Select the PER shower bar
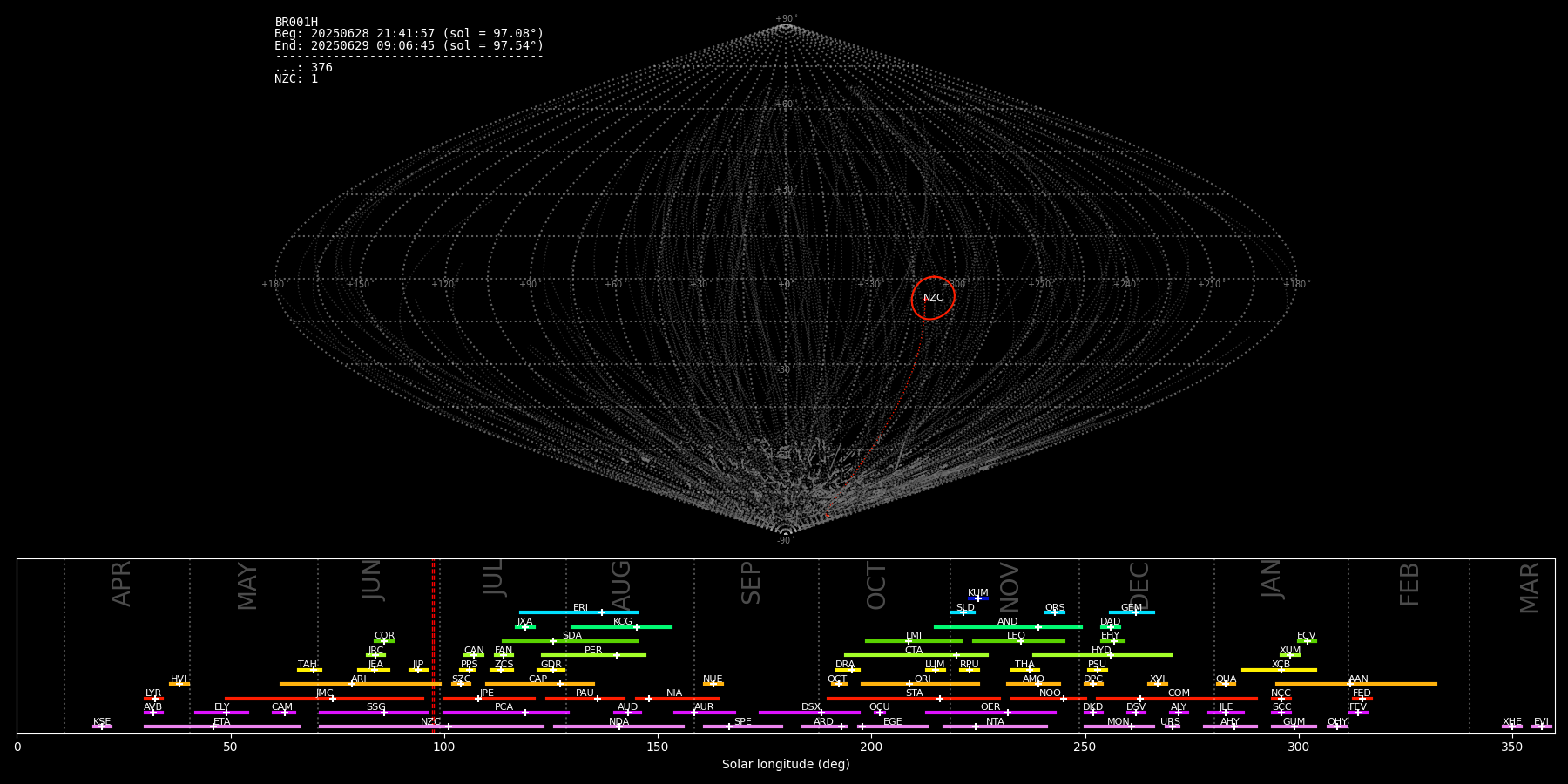1568x784 pixels. tap(593, 655)
